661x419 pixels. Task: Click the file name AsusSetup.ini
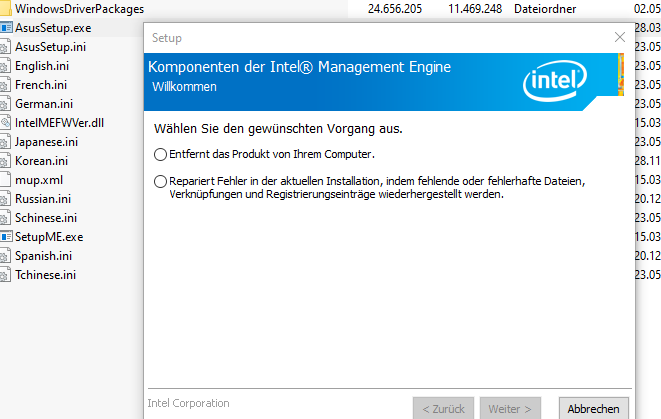51,47
